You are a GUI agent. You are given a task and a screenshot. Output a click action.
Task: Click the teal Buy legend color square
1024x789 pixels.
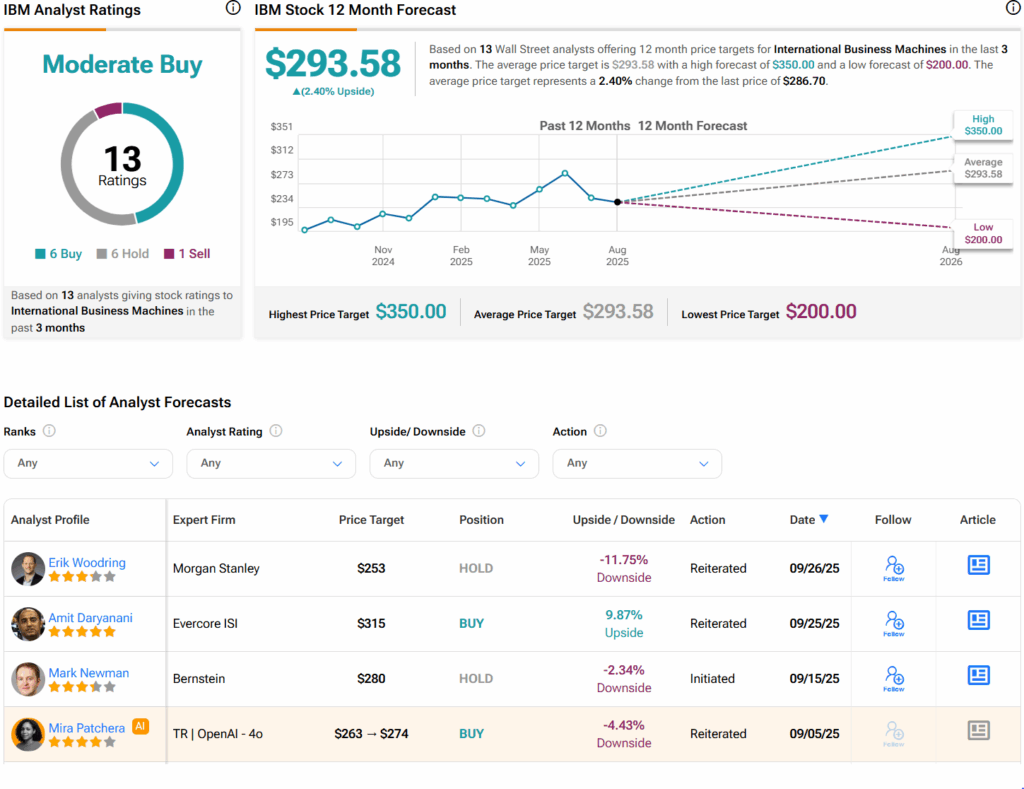40,254
